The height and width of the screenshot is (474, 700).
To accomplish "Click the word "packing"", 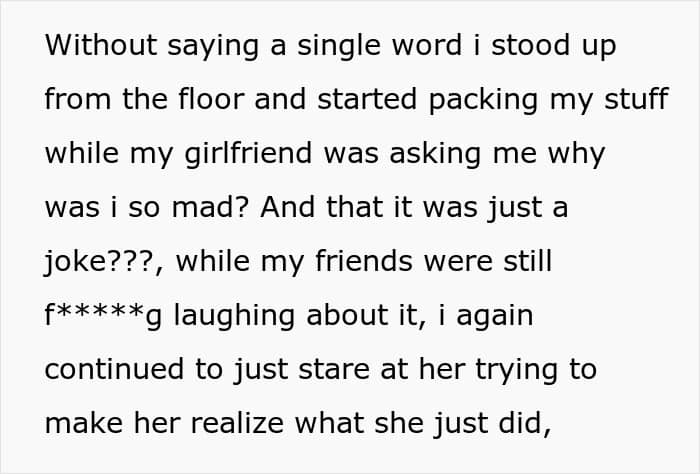I will (483, 100).
